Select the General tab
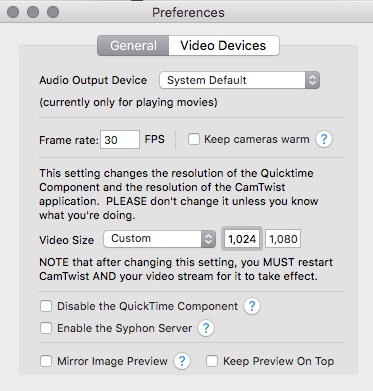Image resolution: width=373 pixels, height=391 pixels. point(133,46)
